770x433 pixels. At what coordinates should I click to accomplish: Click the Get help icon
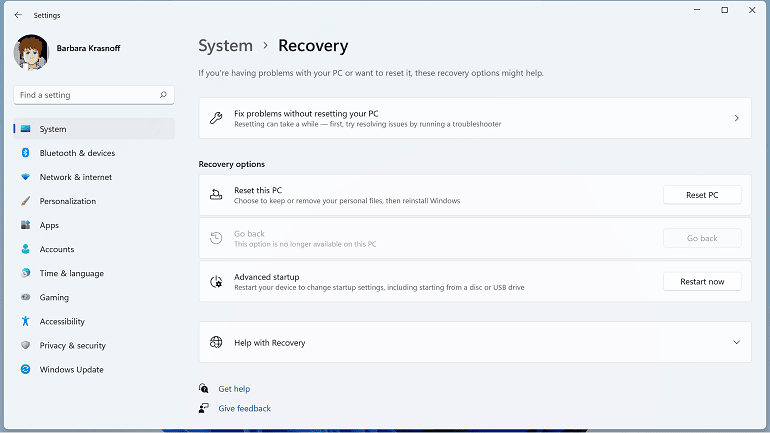click(x=204, y=388)
